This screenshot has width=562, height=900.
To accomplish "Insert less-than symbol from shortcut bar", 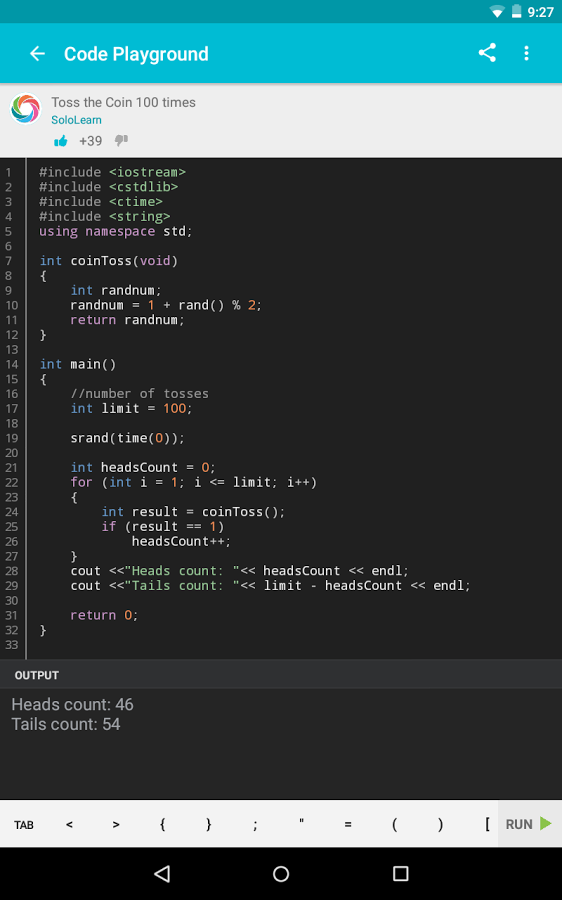I will (x=69, y=825).
